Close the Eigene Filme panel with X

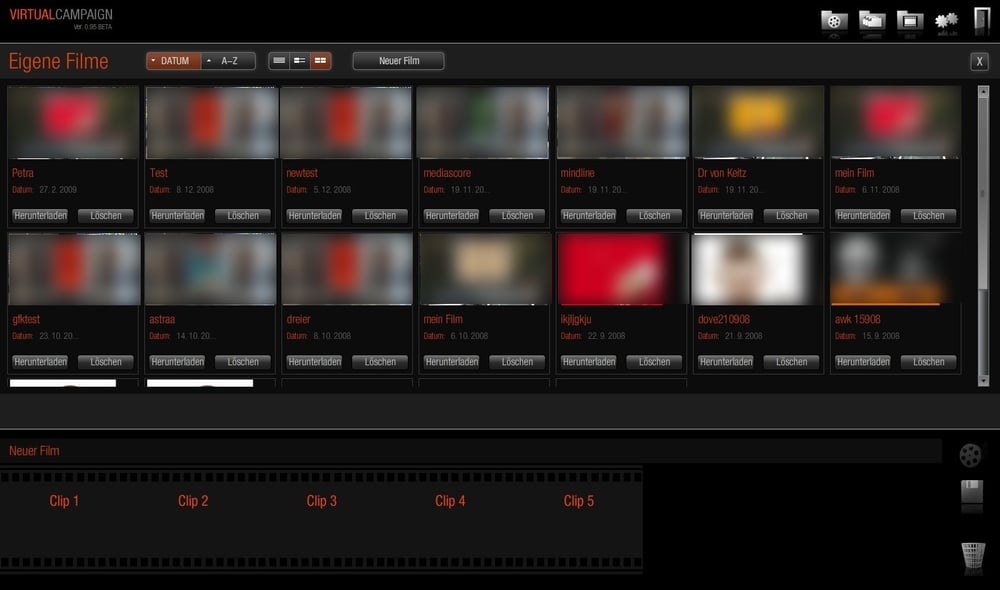point(980,62)
